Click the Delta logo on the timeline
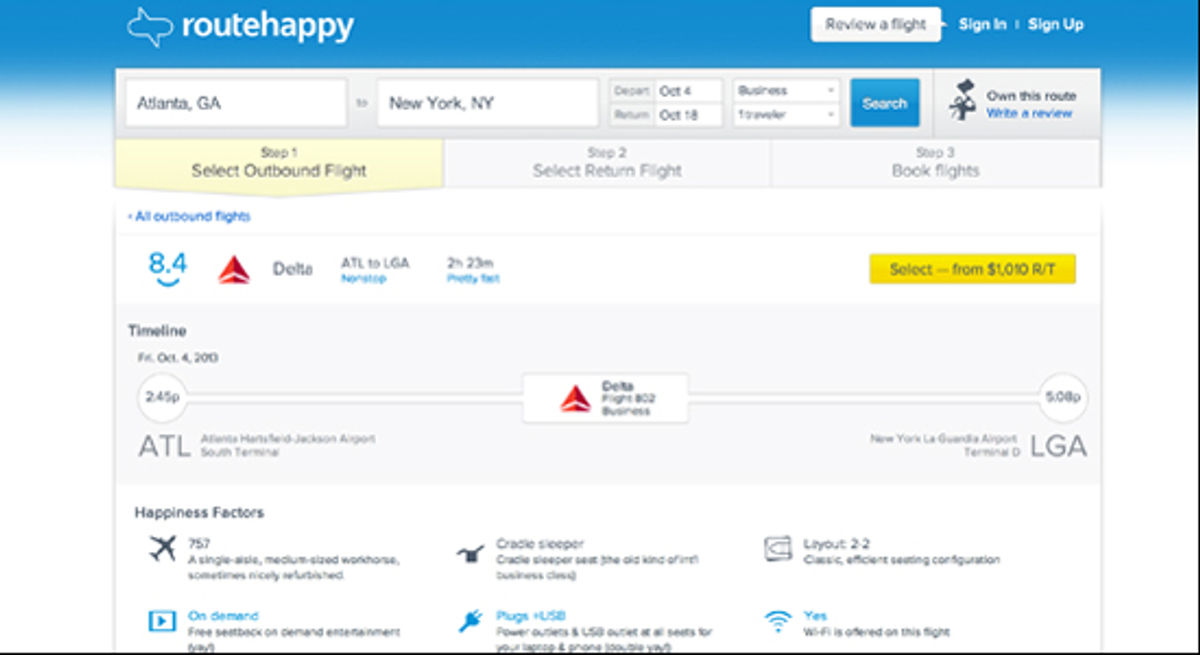Screen dimensions: 1200x655 point(576,396)
